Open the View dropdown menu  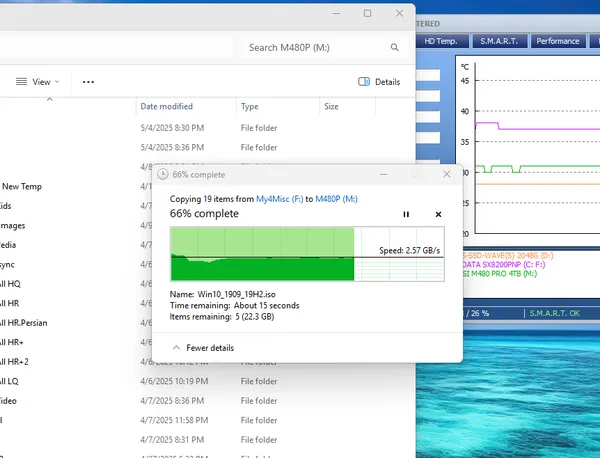click(38, 82)
